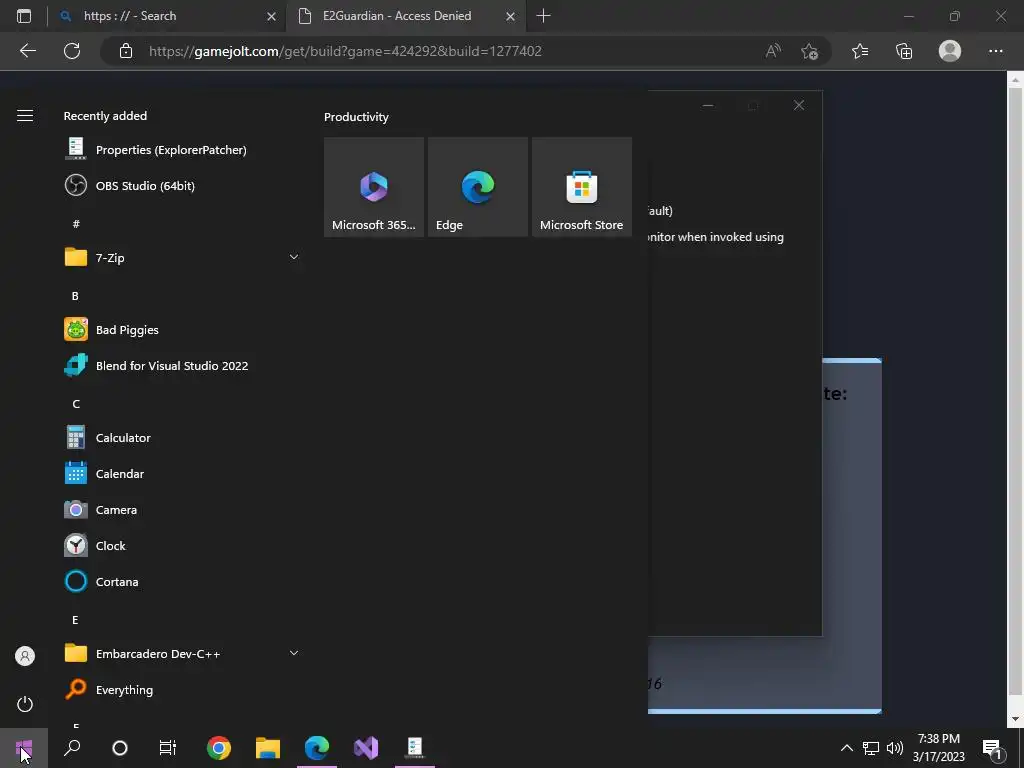Open the network icon in the system tray

coord(871,748)
